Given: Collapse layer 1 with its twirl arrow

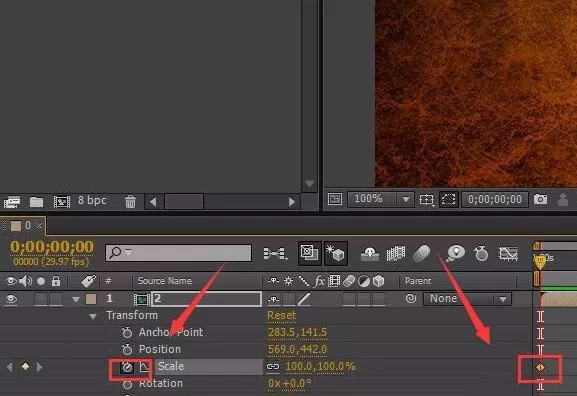Looking at the screenshot, I should 76,299.
